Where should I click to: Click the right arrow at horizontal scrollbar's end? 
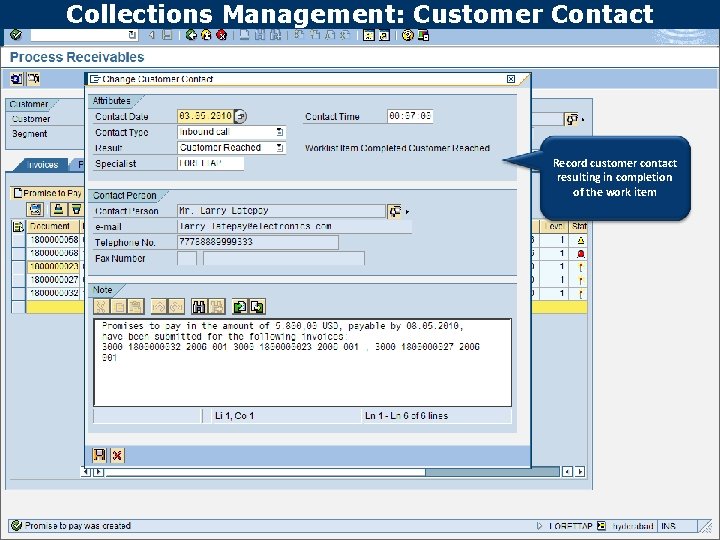coord(580,472)
